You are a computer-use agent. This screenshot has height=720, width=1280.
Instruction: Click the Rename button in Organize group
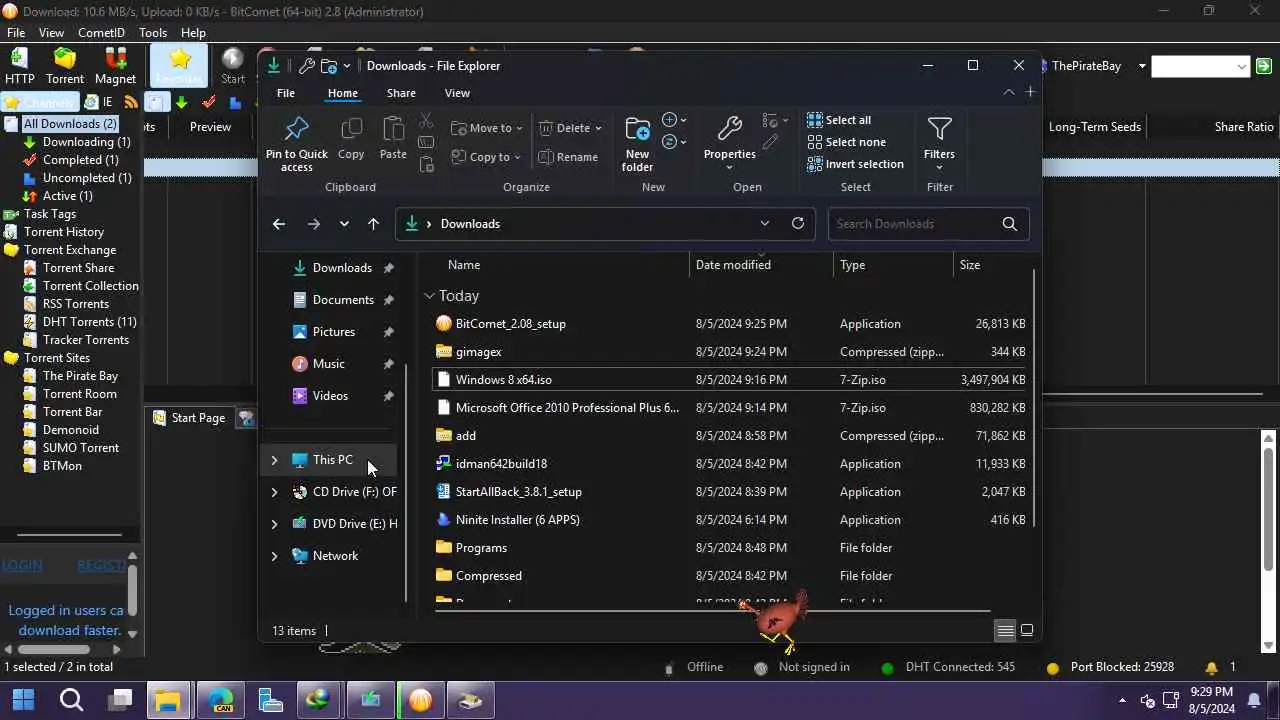[568, 157]
